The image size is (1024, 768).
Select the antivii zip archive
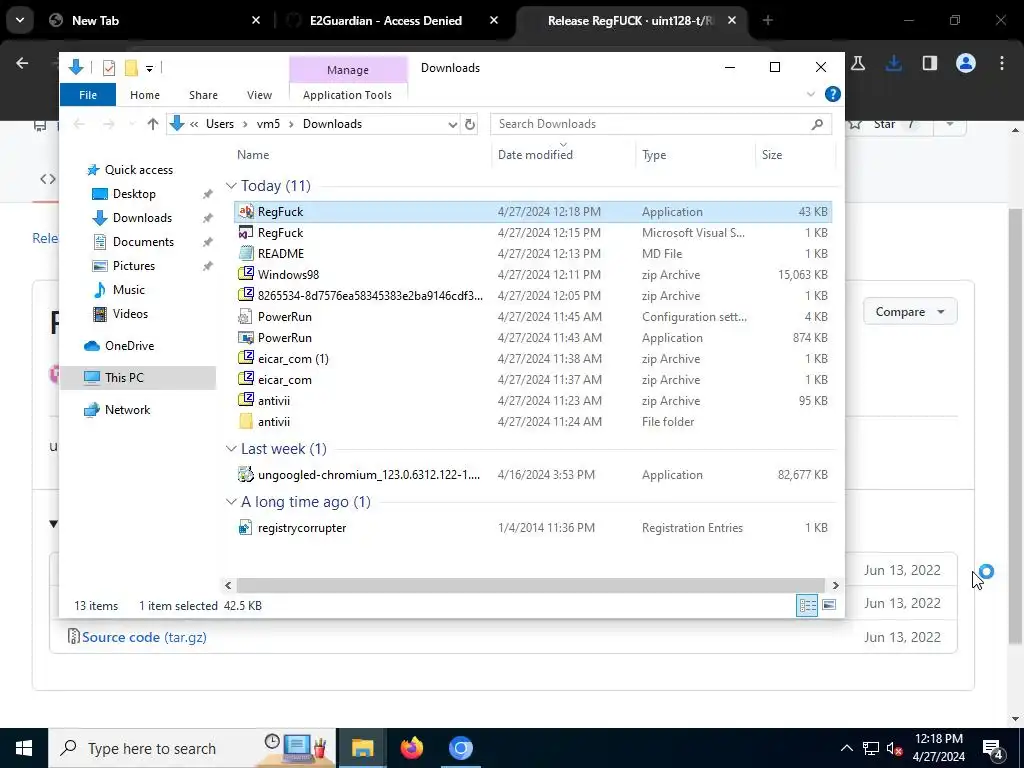[532, 401]
